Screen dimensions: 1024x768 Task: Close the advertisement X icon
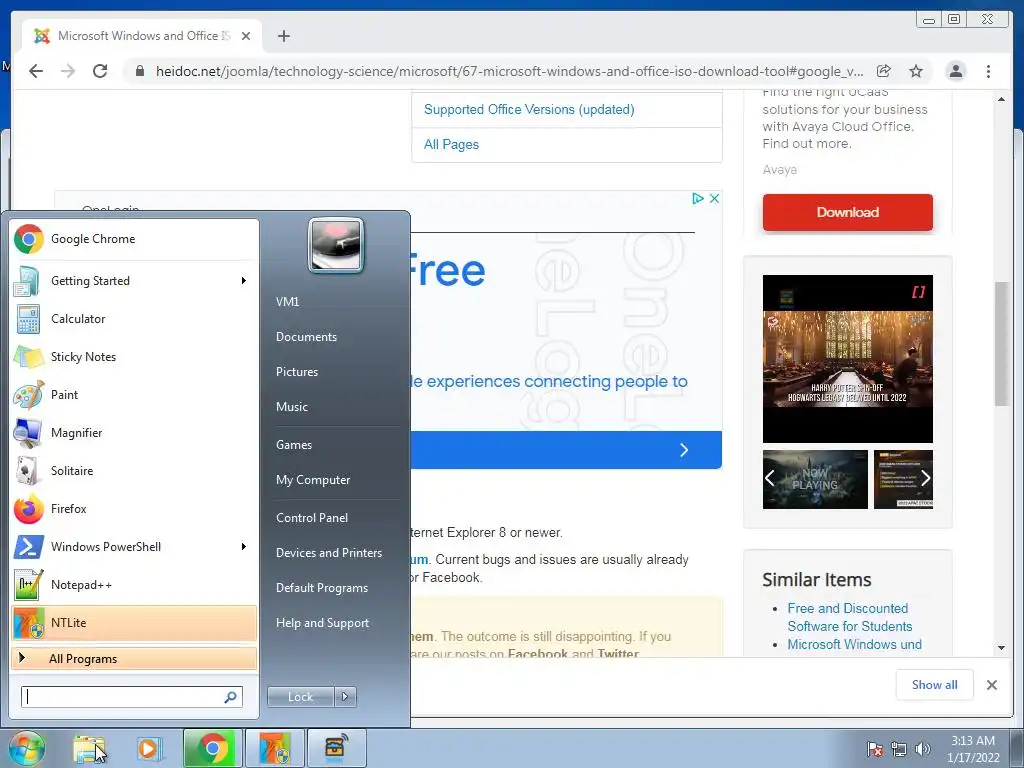pyautogui.click(x=714, y=198)
